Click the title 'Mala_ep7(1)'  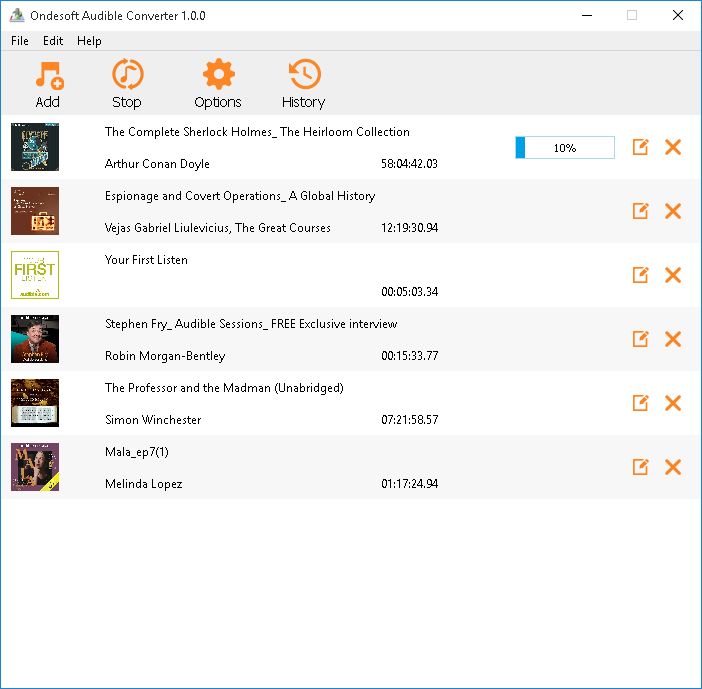(137, 452)
